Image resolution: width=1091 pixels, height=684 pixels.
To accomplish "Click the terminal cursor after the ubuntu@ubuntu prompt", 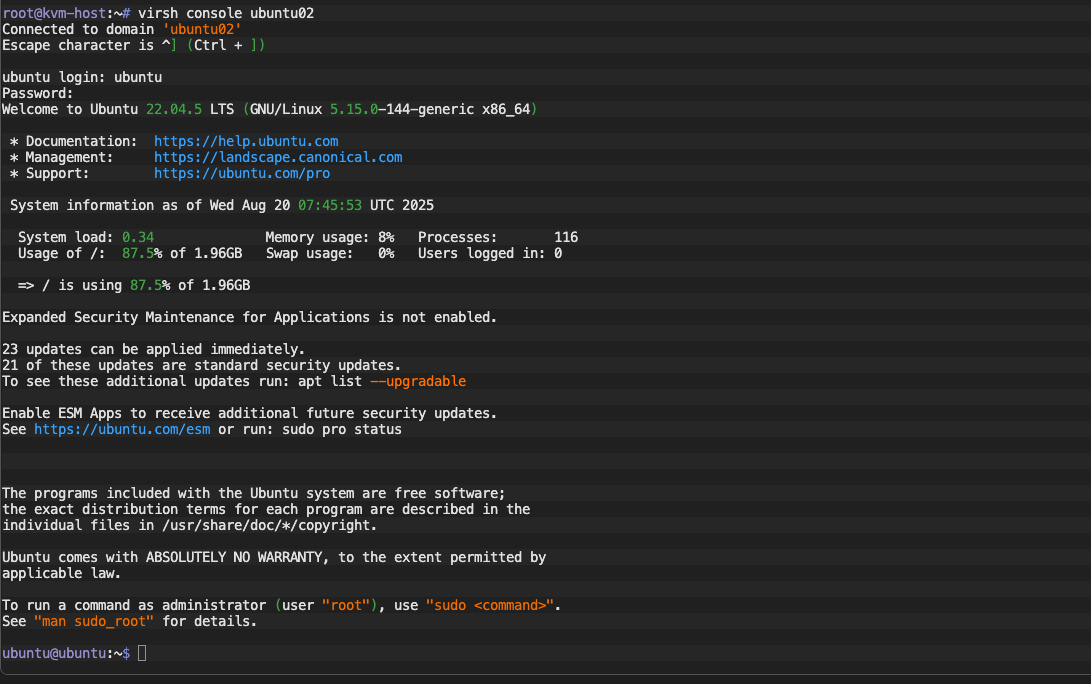I will point(142,653).
